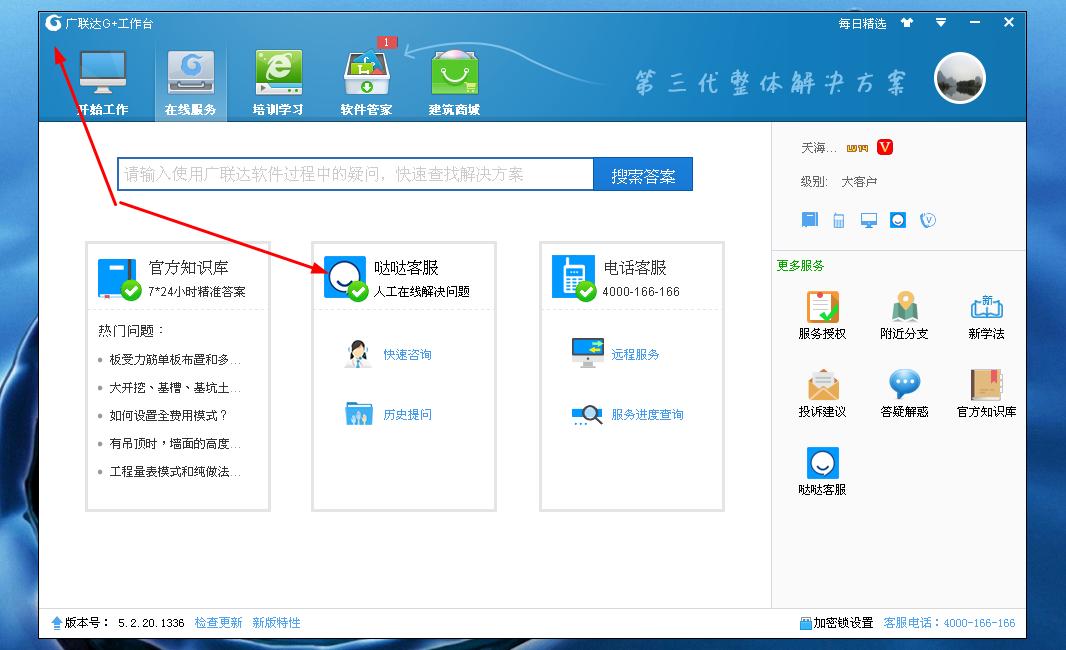Click the red V VIP badge
This screenshot has width=1066, height=650.
click(884, 147)
